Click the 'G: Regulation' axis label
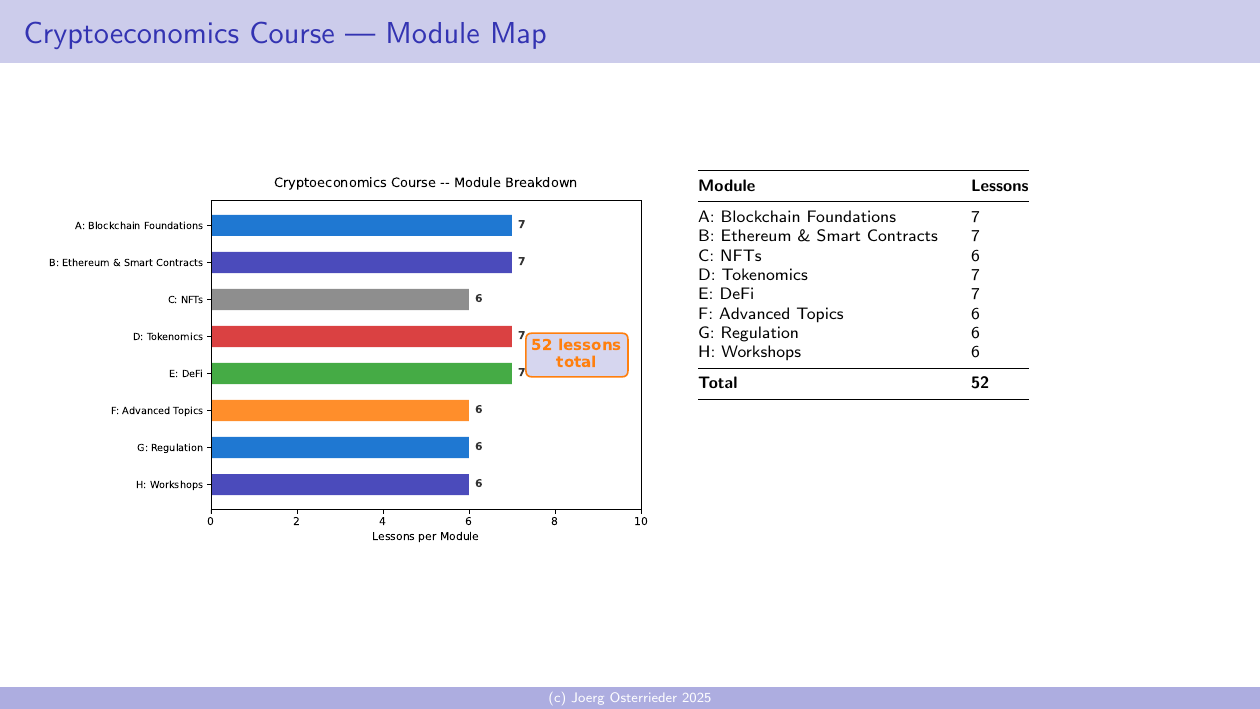 click(x=169, y=447)
